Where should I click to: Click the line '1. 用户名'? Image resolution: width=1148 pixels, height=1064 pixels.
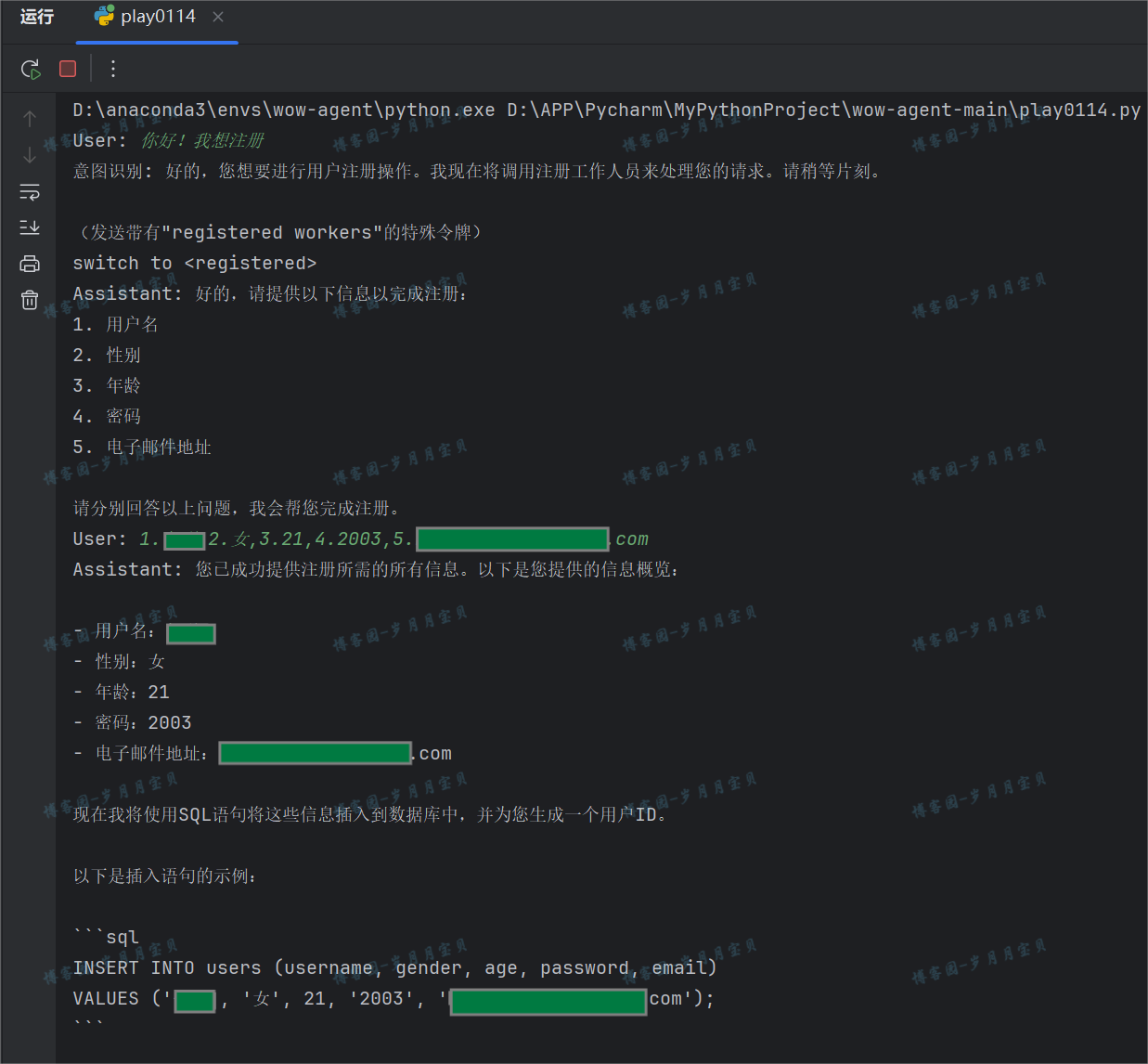(116, 324)
